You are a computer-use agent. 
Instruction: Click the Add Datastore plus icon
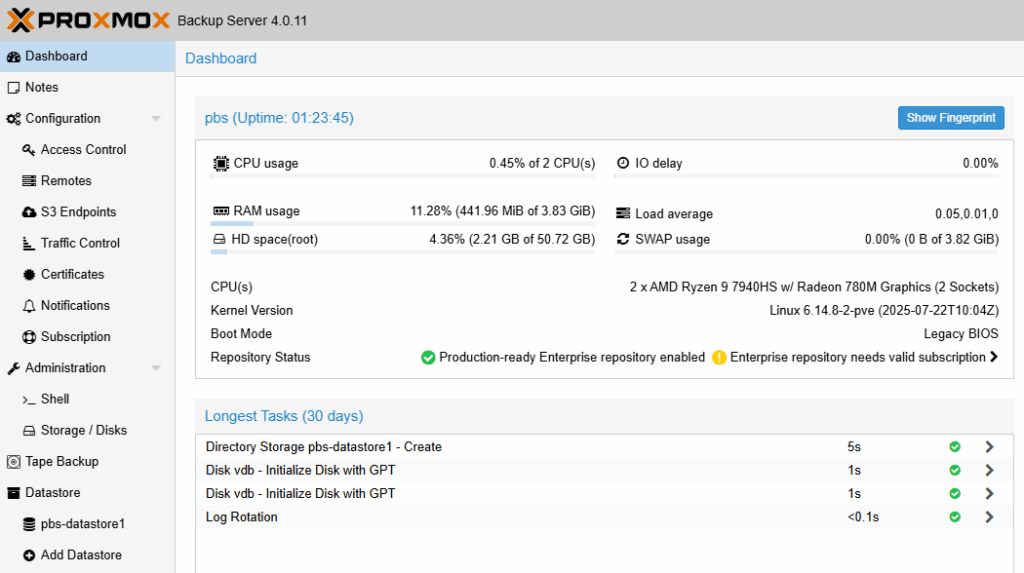[29, 555]
